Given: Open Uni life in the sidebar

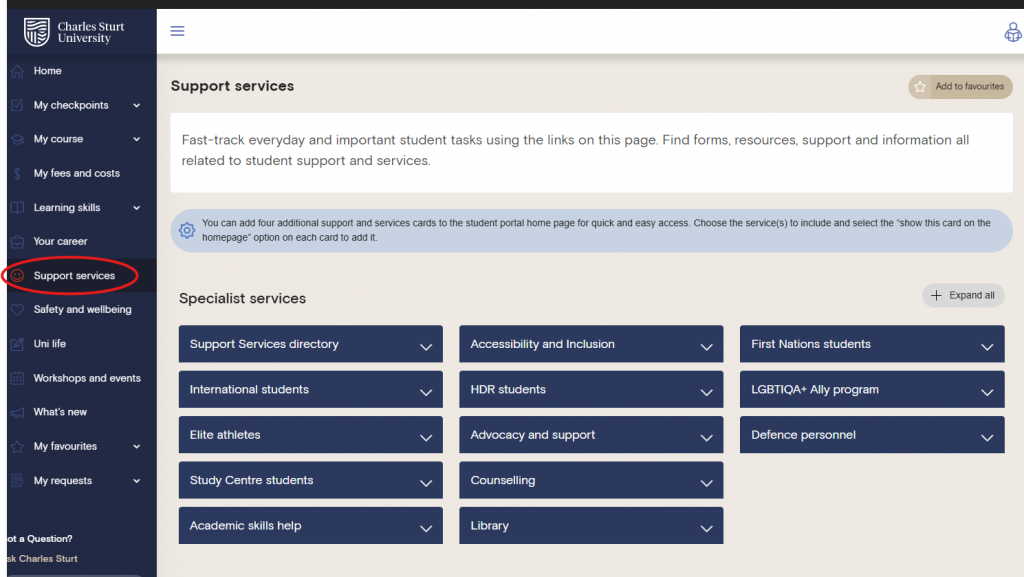Looking at the screenshot, I should pyautogui.click(x=50, y=344).
